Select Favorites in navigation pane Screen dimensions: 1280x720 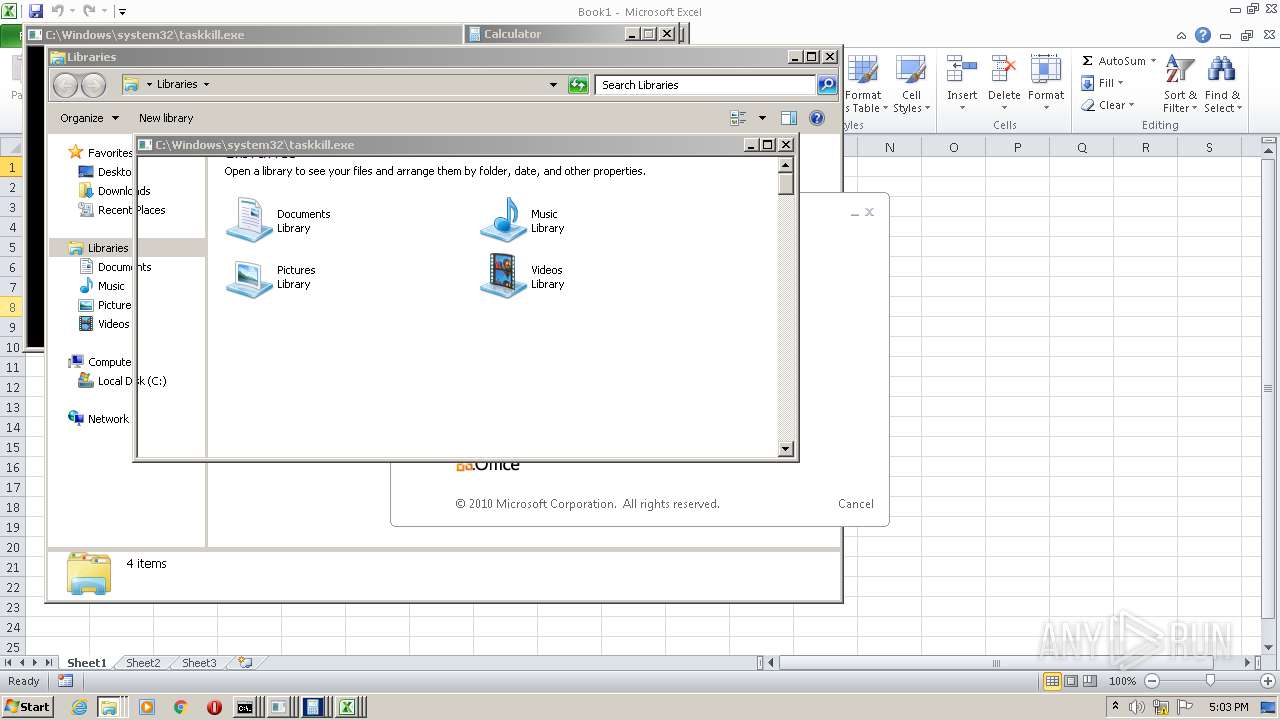click(x=110, y=153)
